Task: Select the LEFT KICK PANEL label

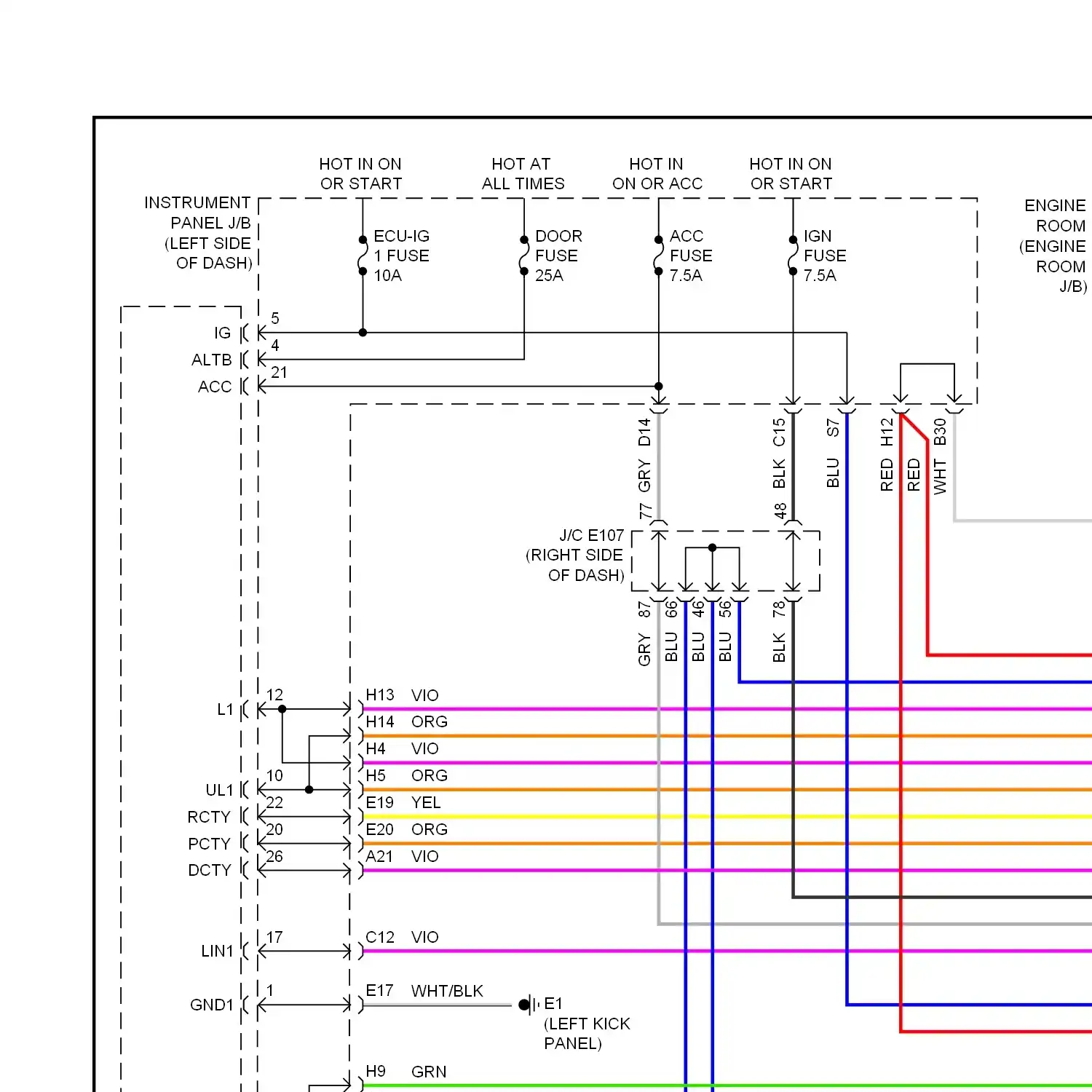Action: tap(587, 1034)
